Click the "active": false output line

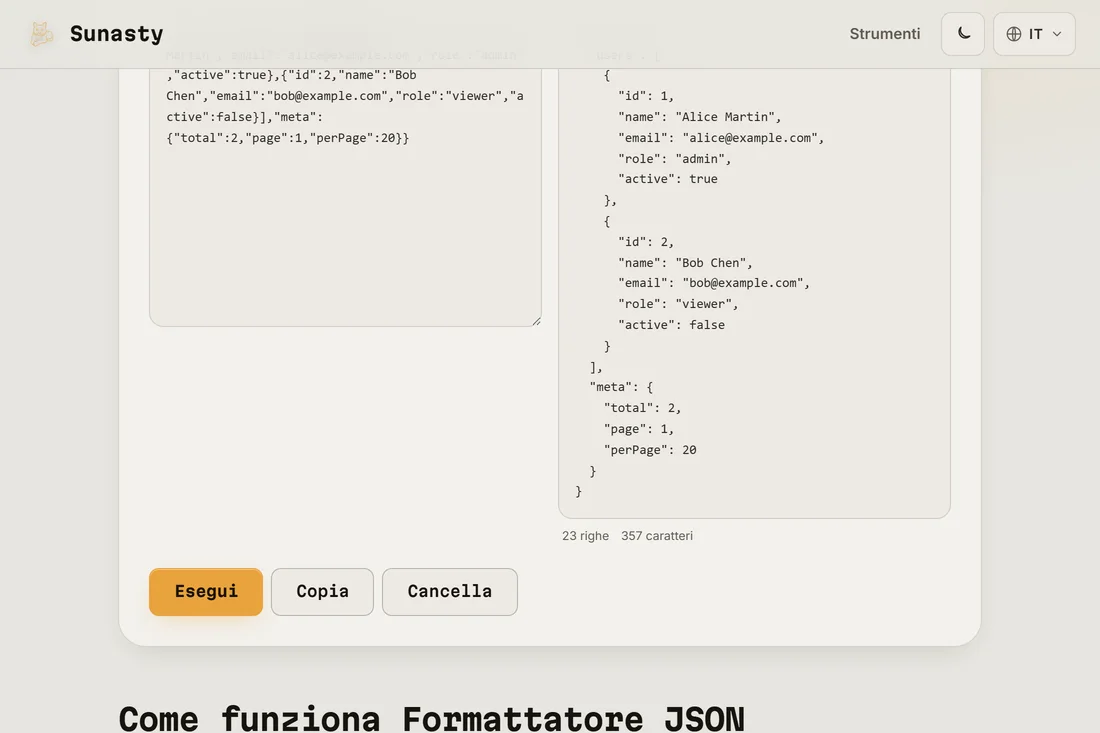(x=671, y=325)
